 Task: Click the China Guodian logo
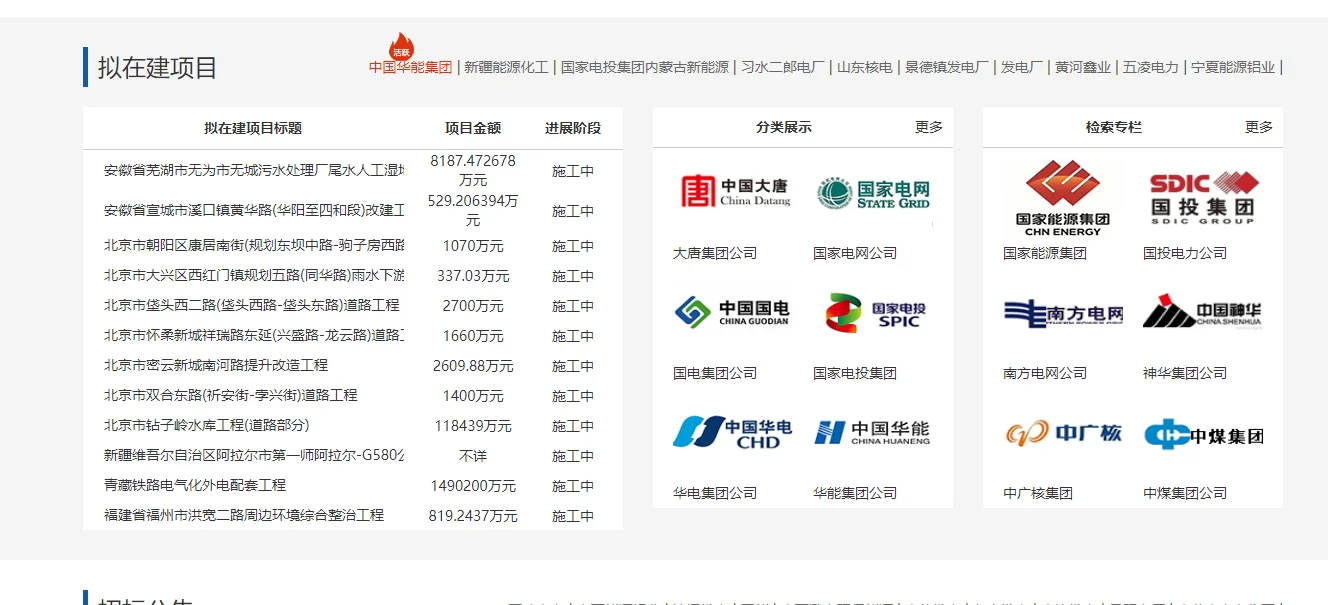click(x=731, y=312)
